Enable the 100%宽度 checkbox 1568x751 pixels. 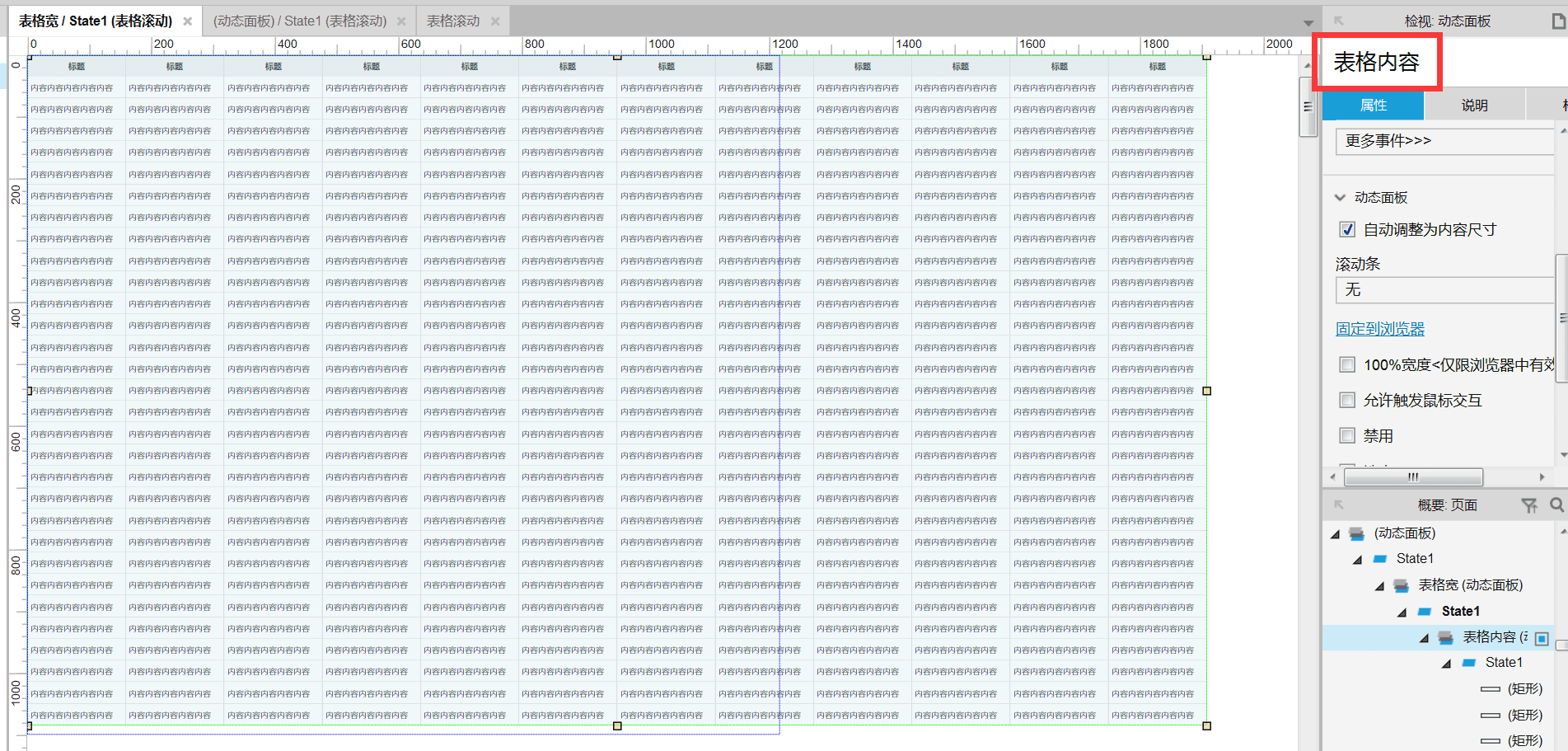[x=1347, y=364]
